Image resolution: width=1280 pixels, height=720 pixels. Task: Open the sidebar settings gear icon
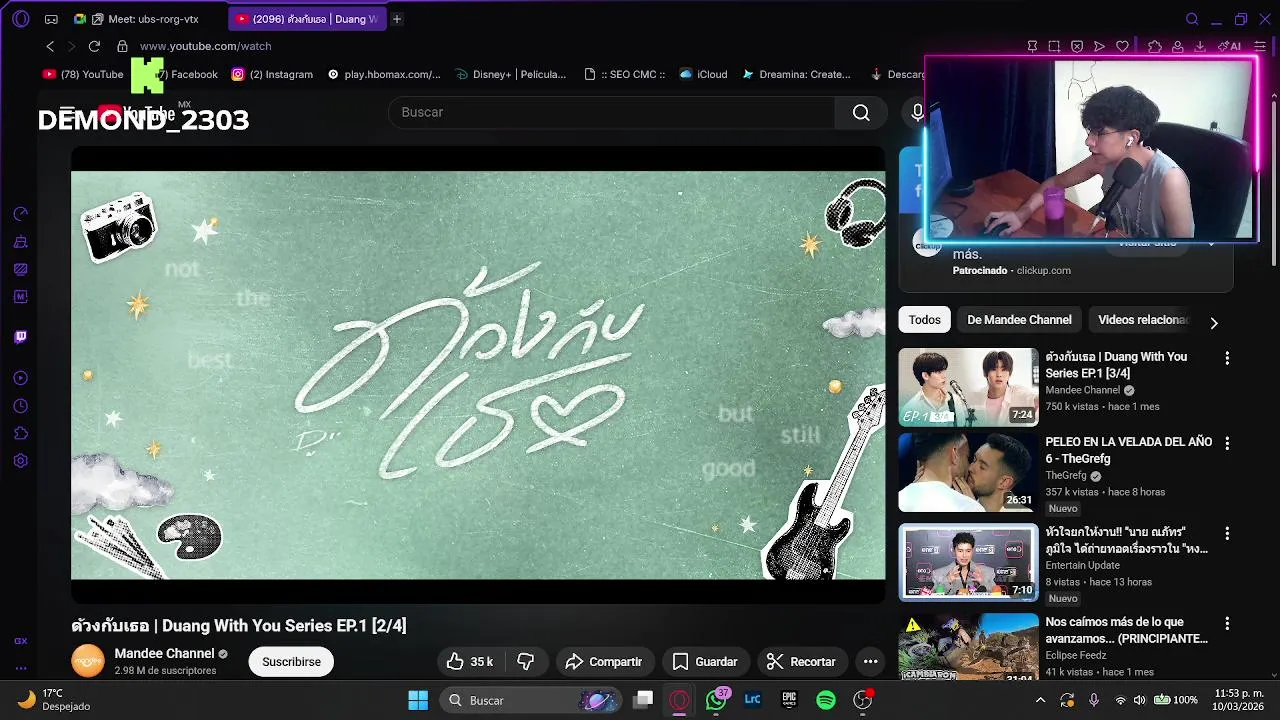pyautogui.click(x=21, y=461)
